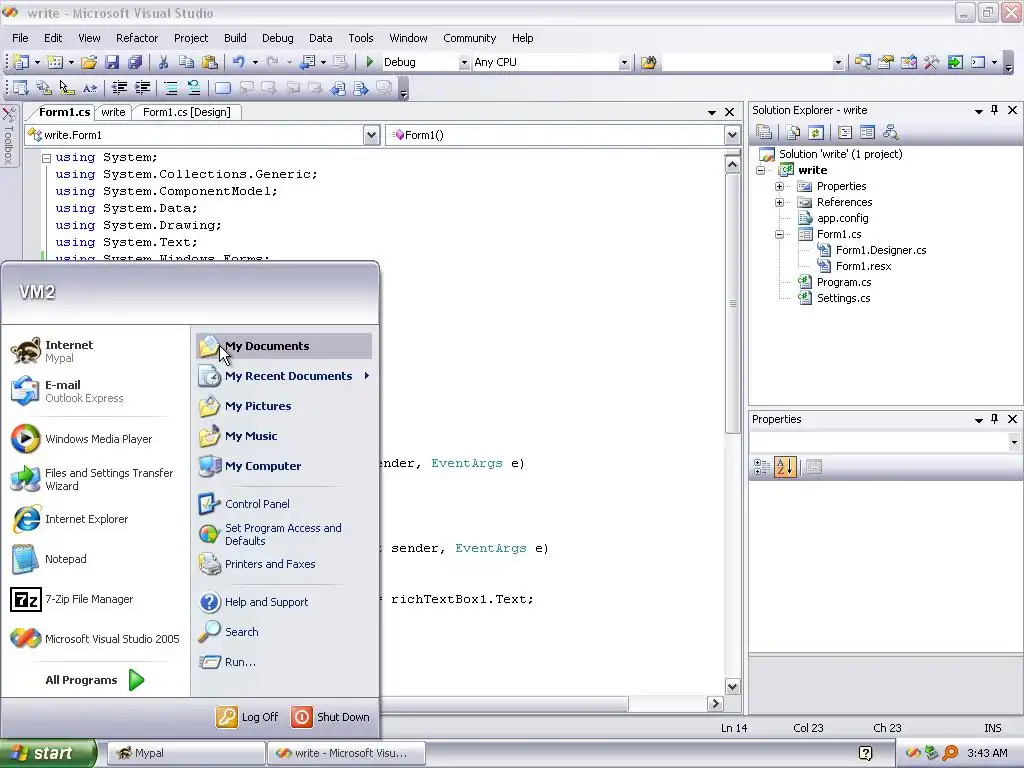Viewport: 1024px width, 768px height.
Task: Toggle a bookmark on the current line
Action: click(x=223, y=88)
